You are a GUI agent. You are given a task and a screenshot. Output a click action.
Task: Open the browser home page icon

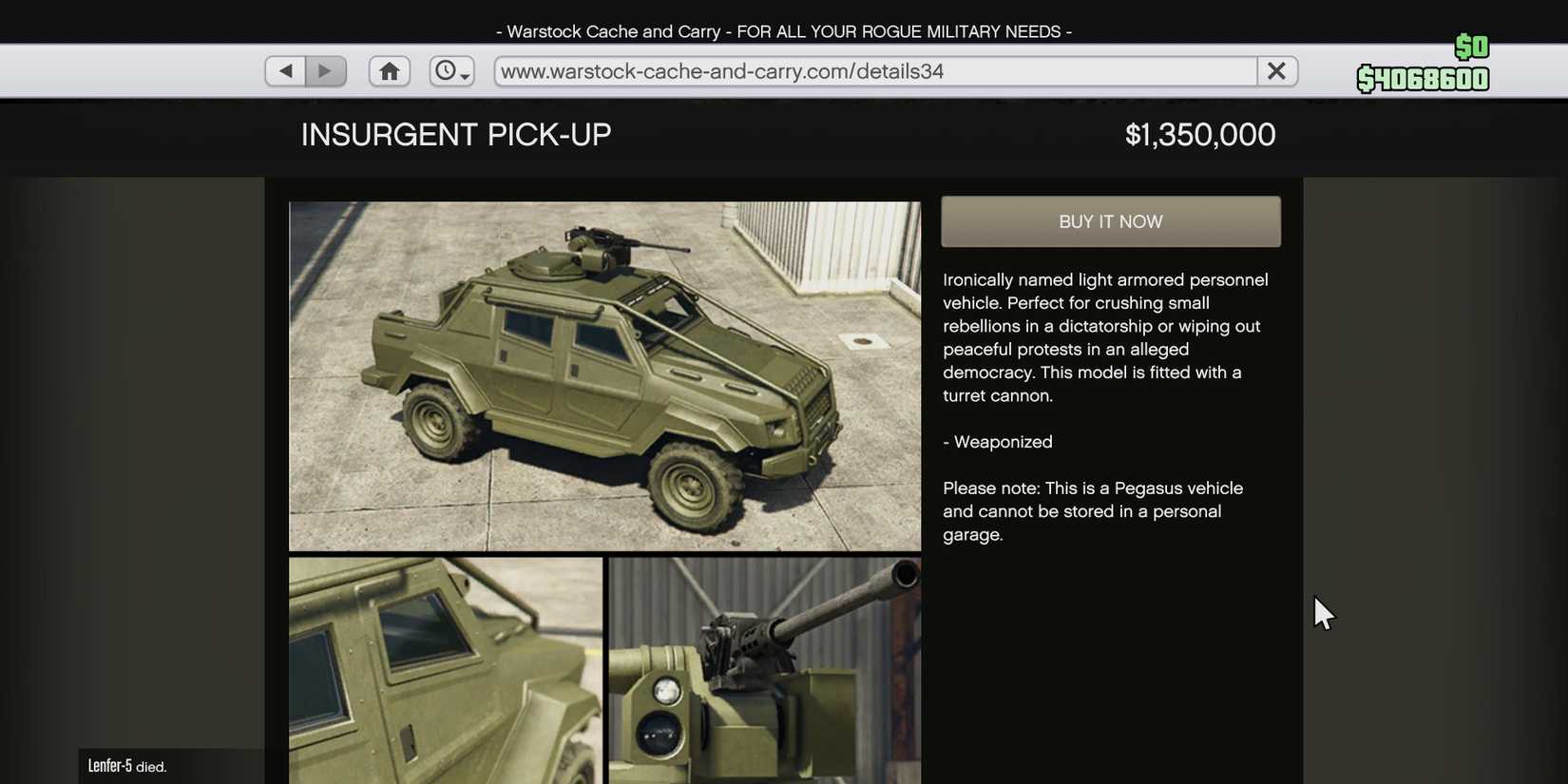390,71
